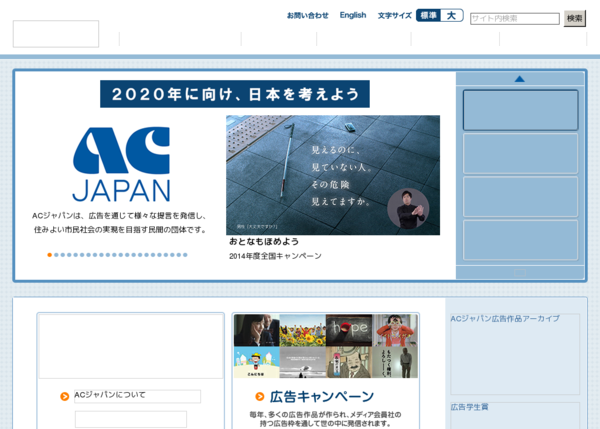Open the 広告キャンペーン heading link
The height and width of the screenshot is (429, 600).
pyautogui.click(x=322, y=397)
